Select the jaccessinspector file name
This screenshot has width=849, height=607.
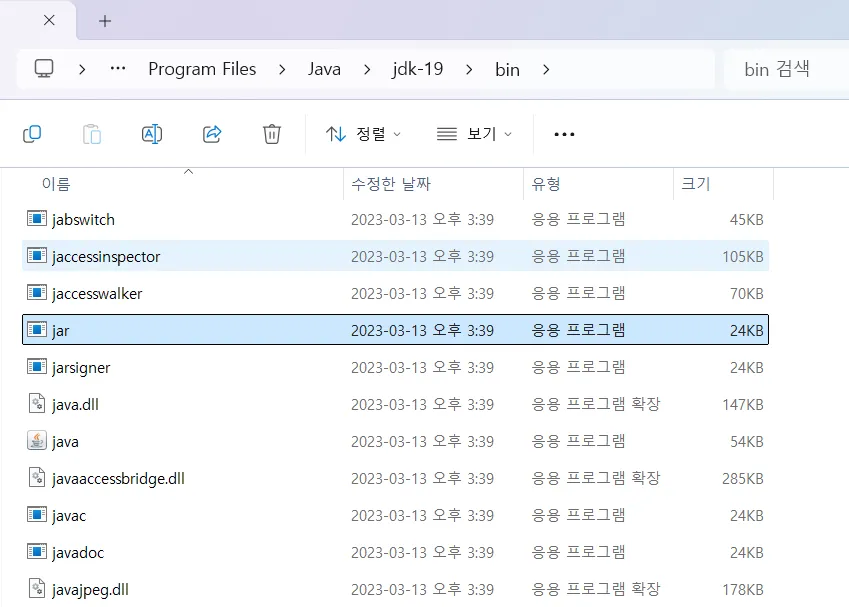click(106, 257)
